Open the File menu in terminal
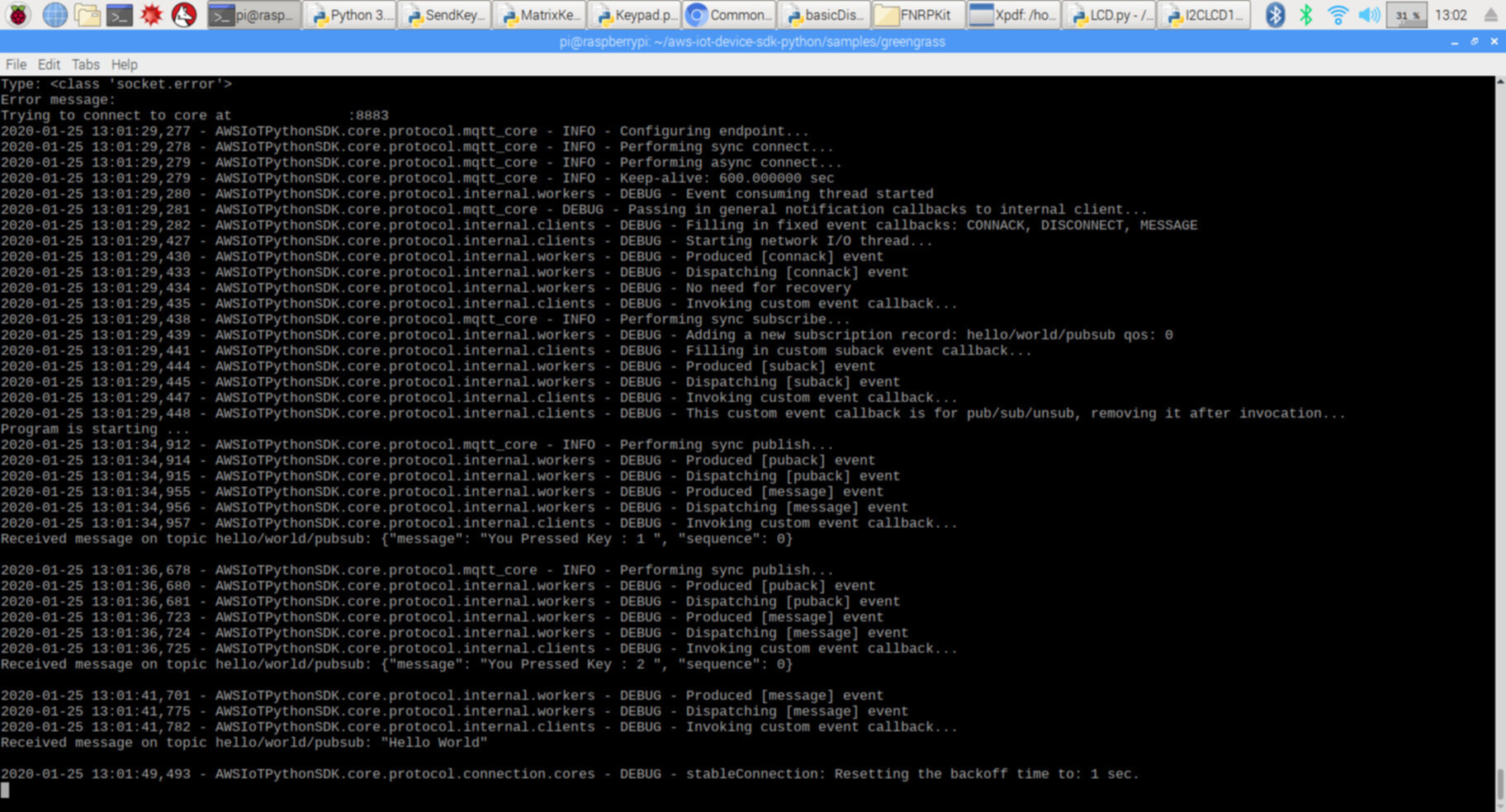 (16, 64)
